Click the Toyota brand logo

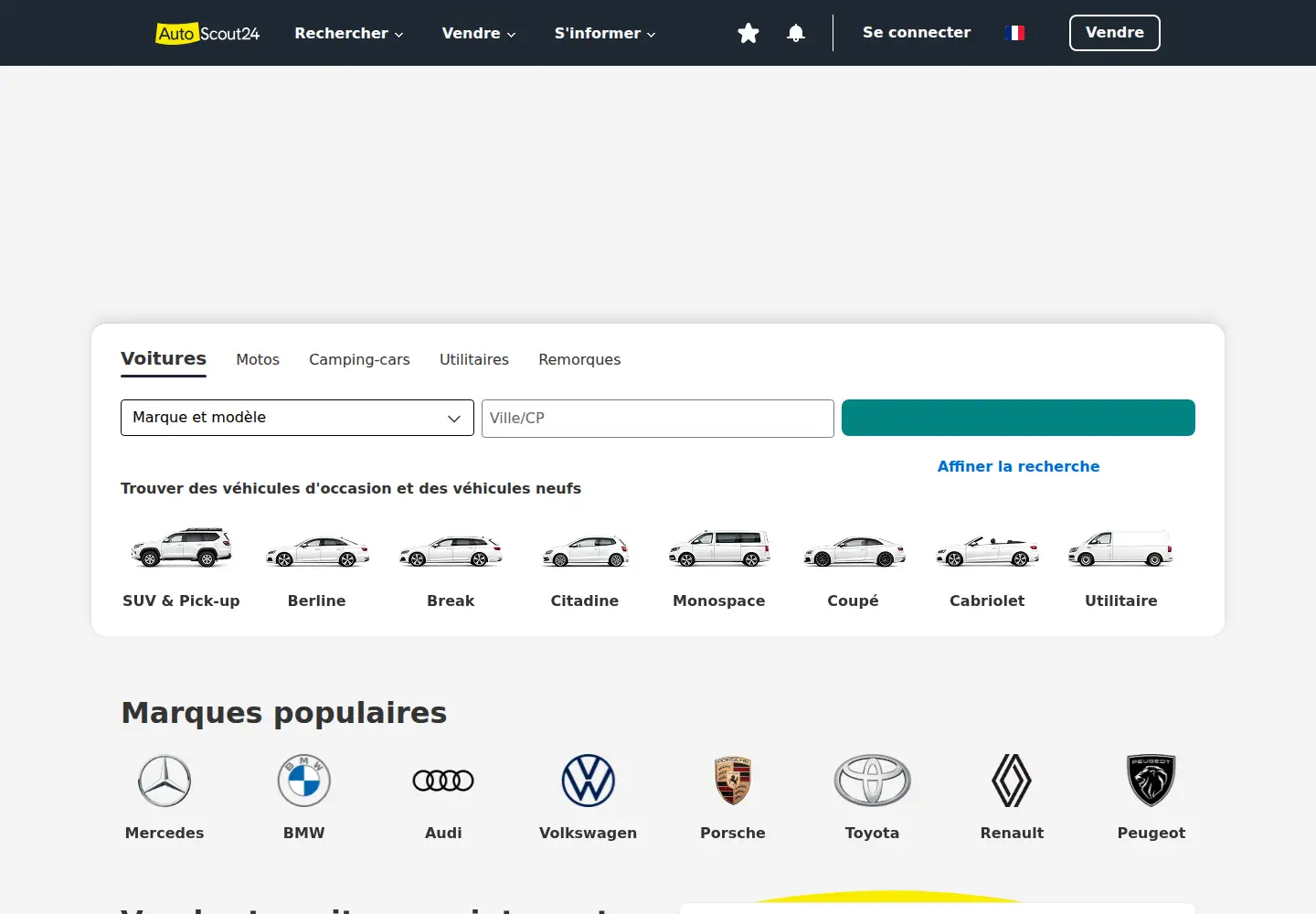pos(873,781)
